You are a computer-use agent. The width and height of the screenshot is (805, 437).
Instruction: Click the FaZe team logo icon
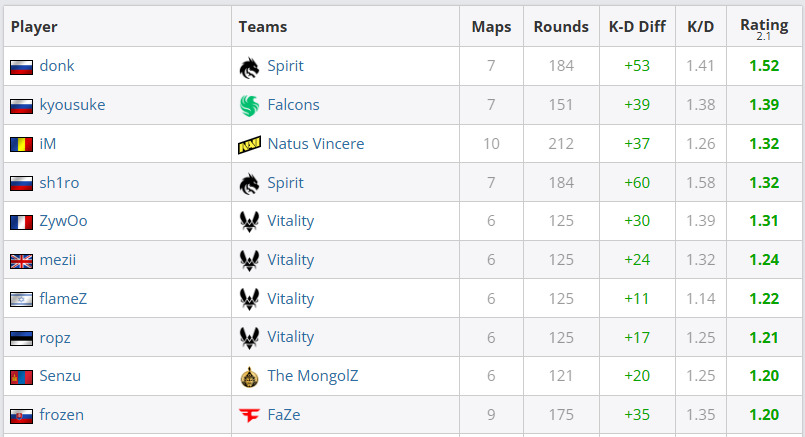click(249, 415)
